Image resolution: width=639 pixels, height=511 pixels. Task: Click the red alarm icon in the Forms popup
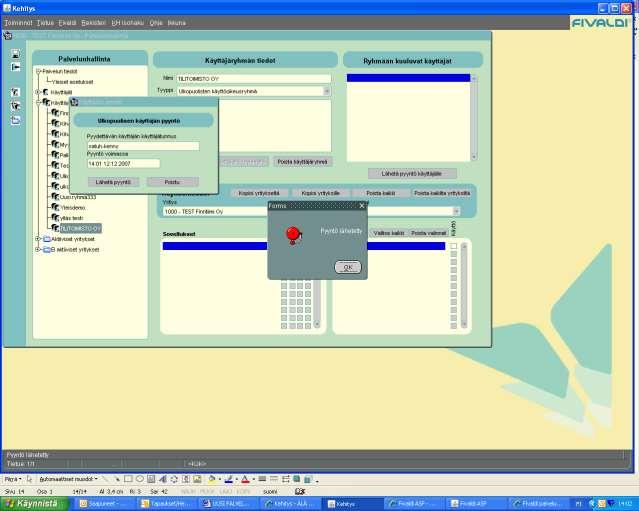click(293, 235)
